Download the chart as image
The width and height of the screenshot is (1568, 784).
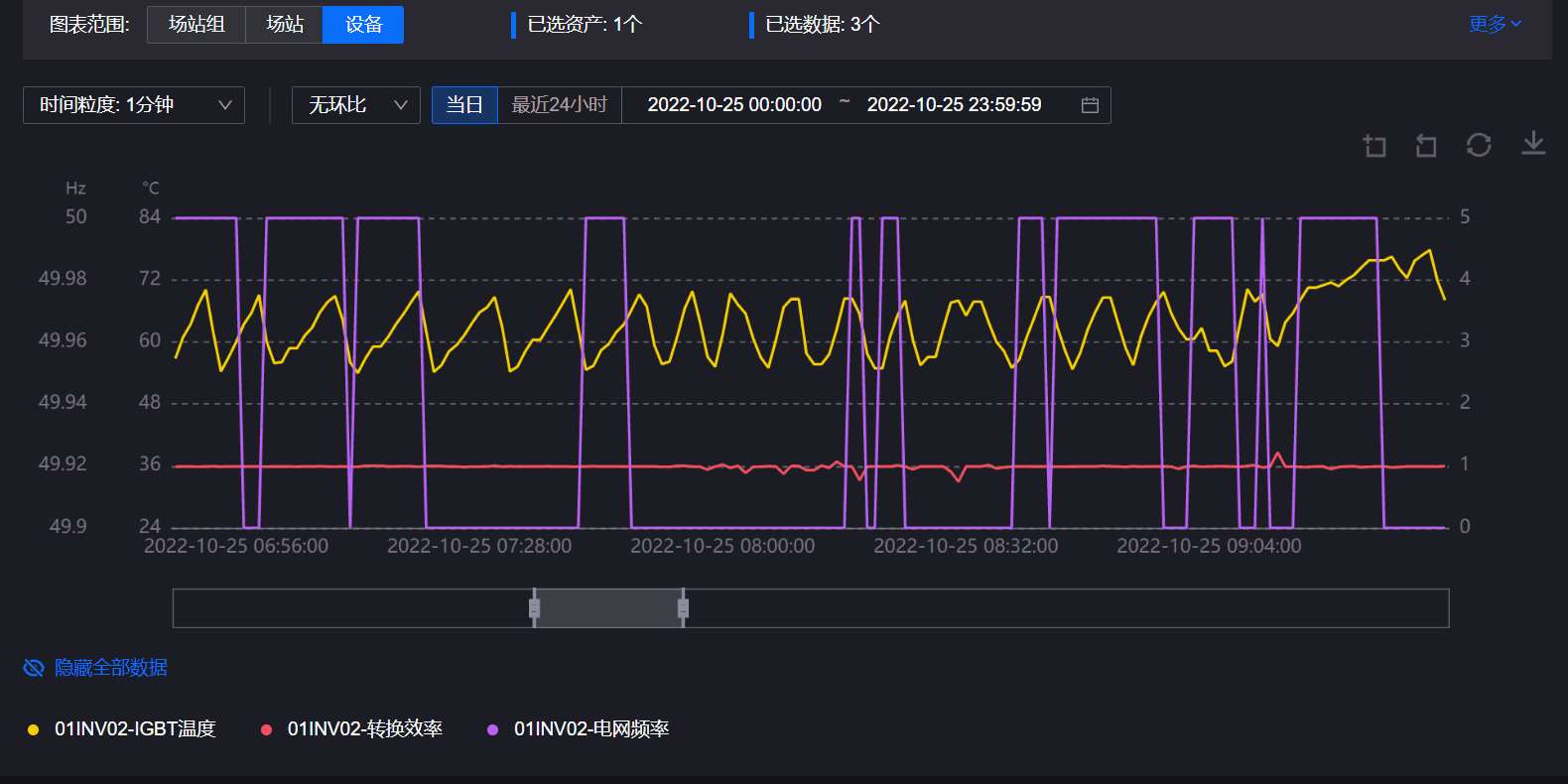tap(1533, 144)
